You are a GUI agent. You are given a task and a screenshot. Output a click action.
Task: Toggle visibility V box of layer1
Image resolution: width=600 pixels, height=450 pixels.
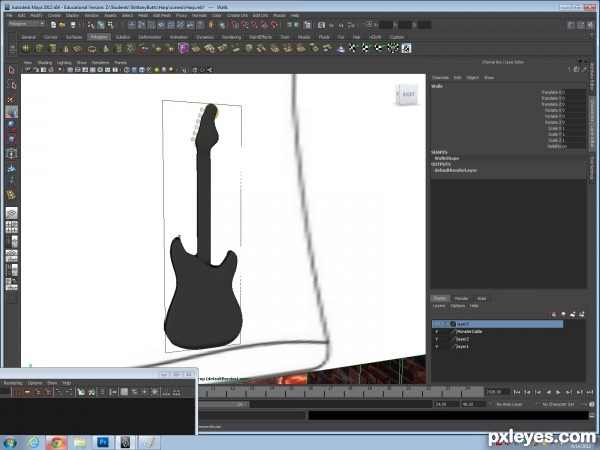[x=437, y=347]
